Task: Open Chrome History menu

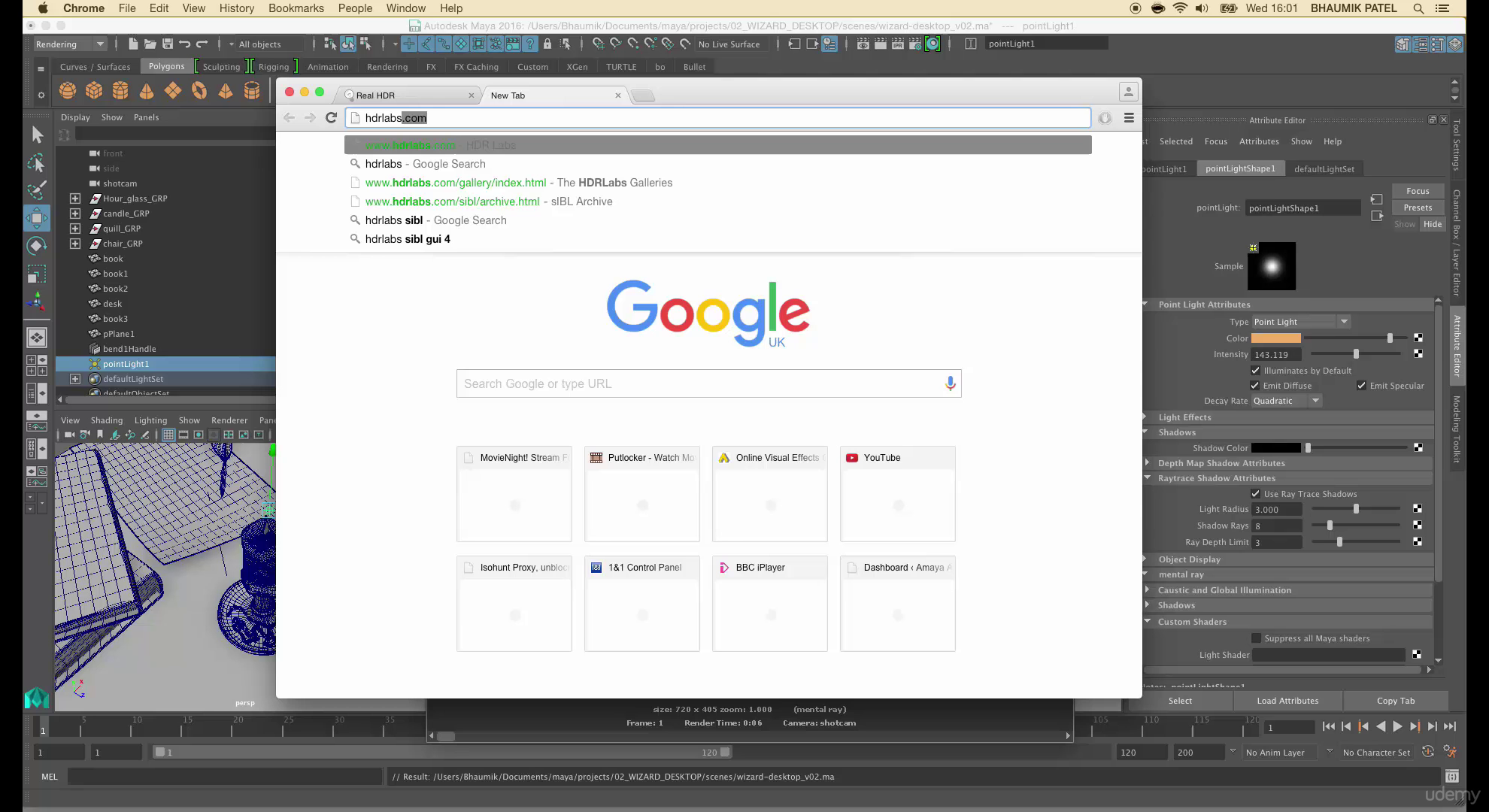Action: 236,8
